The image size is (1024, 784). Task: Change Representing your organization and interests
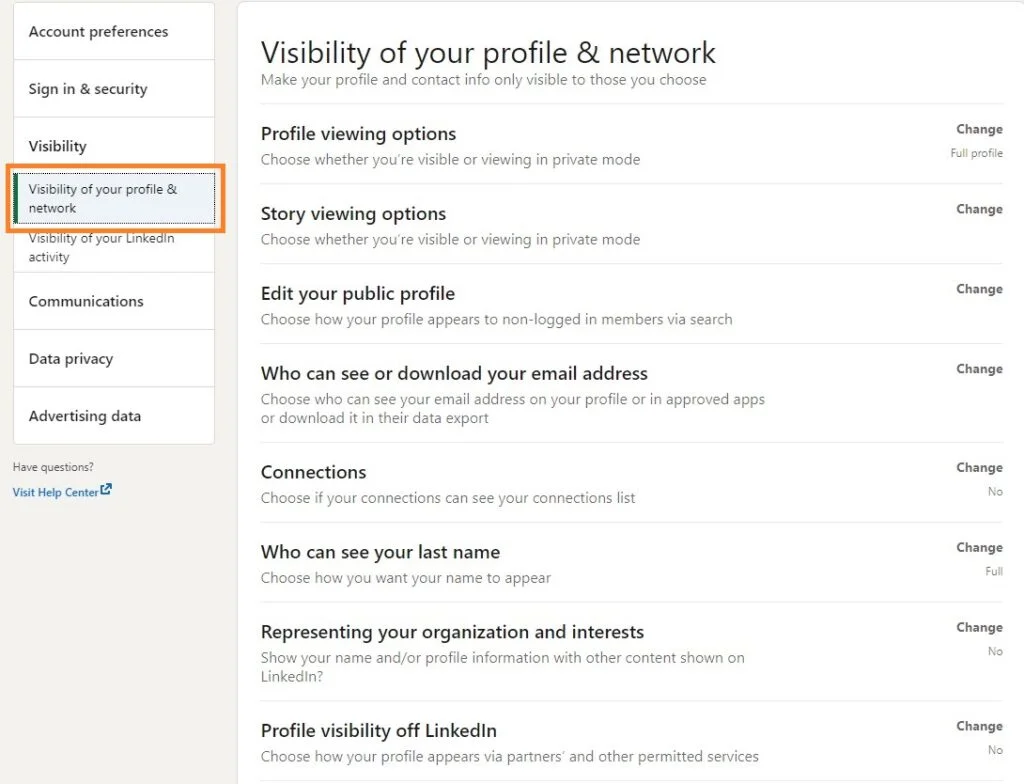pyautogui.click(x=978, y=627)
